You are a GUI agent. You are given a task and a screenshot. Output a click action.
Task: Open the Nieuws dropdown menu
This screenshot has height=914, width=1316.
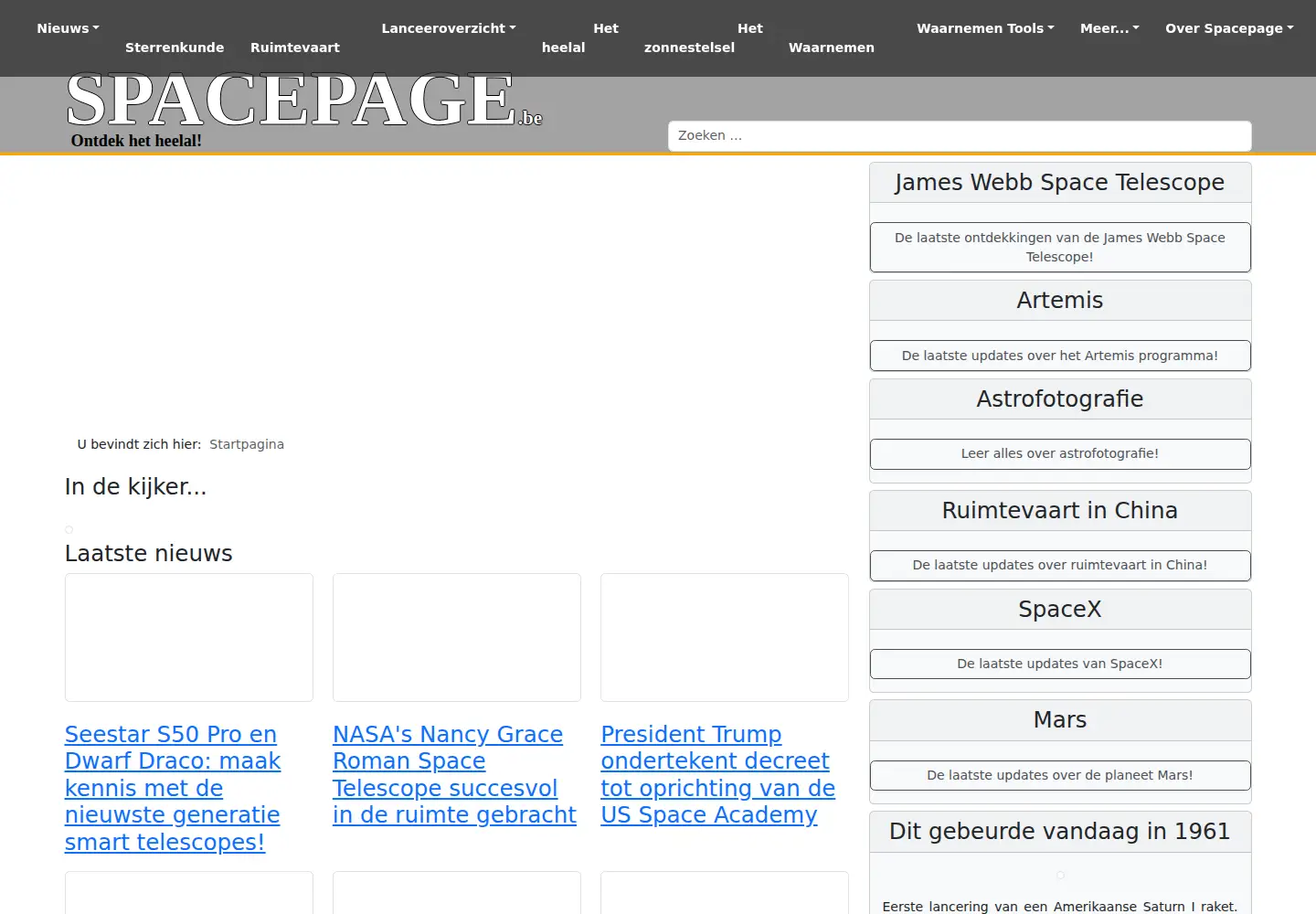pyautogui.click(x=68, y=28)
